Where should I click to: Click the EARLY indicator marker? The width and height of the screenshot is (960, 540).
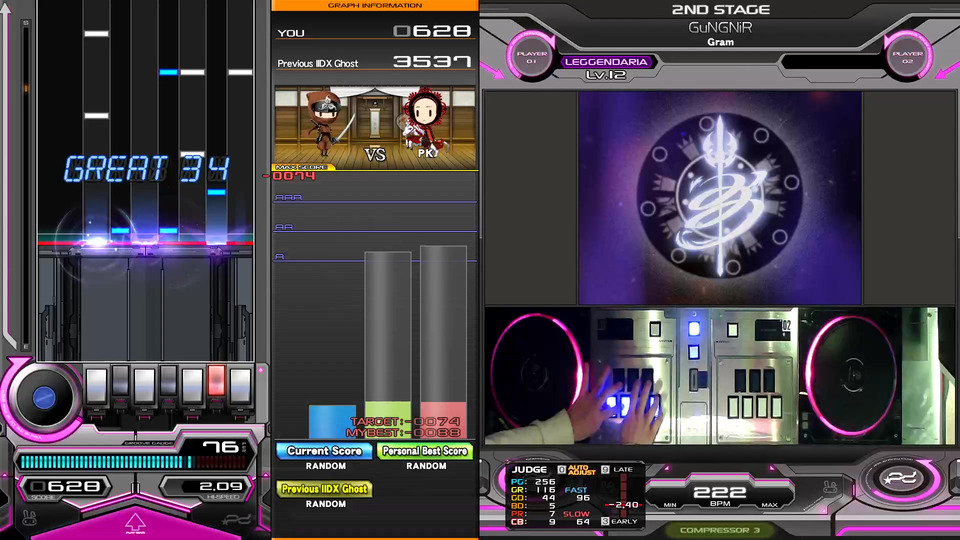[619, 522]
